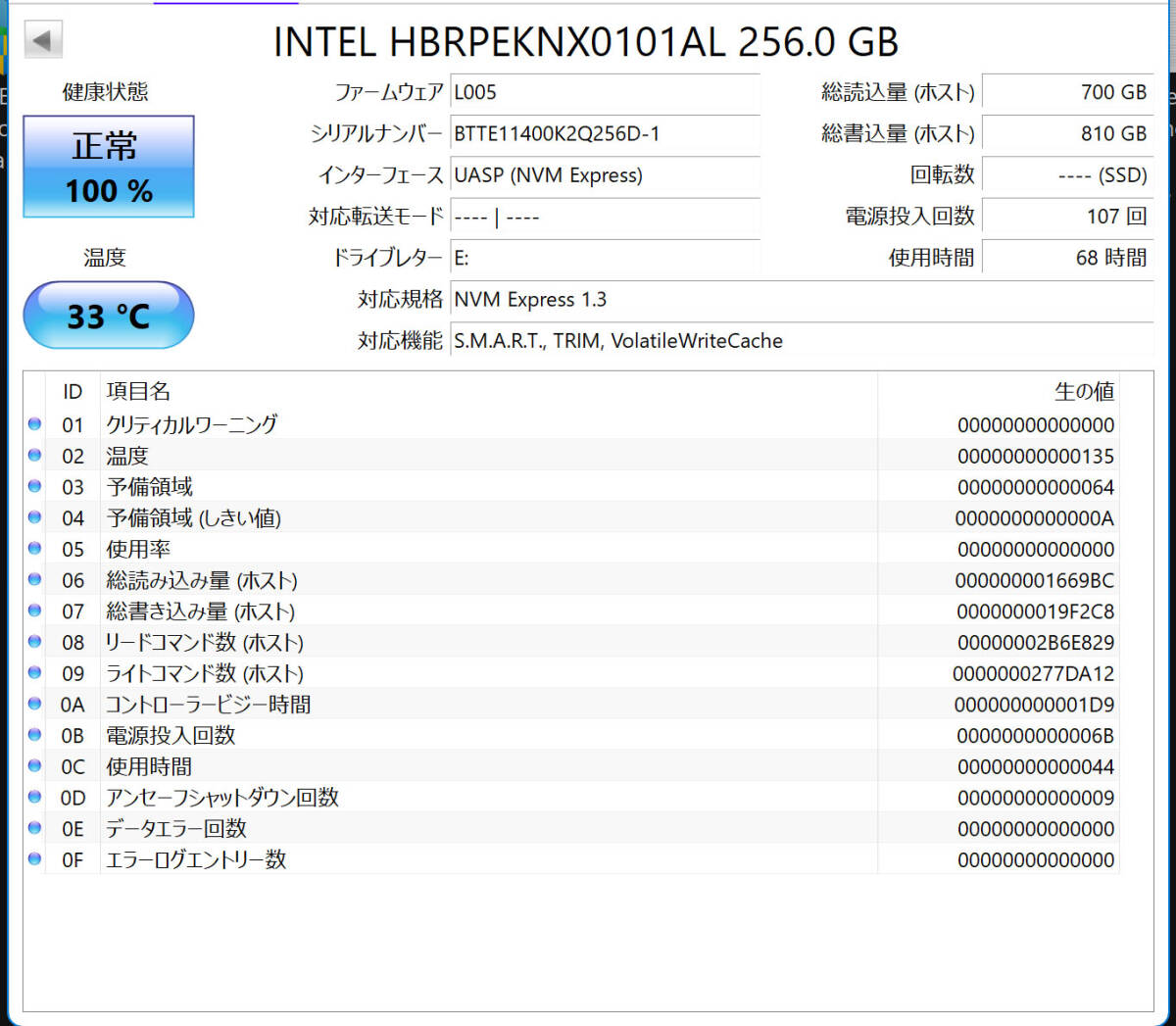The width and height of the screenshot is (1176, 1026).
Task: Click status orb for 総書き込み量 (ホスト) row
Action: (x=35, y=611)
